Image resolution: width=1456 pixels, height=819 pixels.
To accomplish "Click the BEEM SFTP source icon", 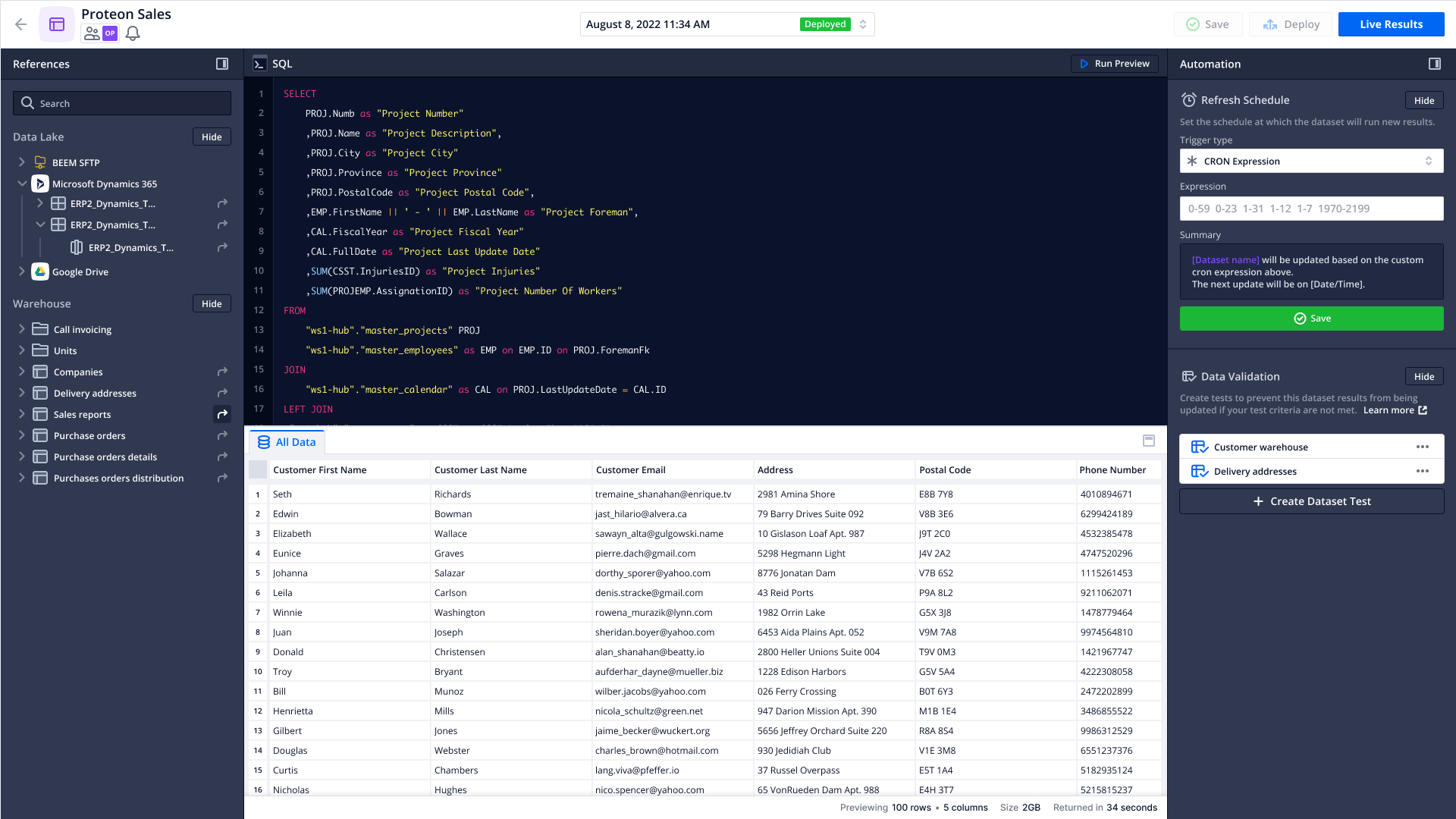I will (39, 162).
